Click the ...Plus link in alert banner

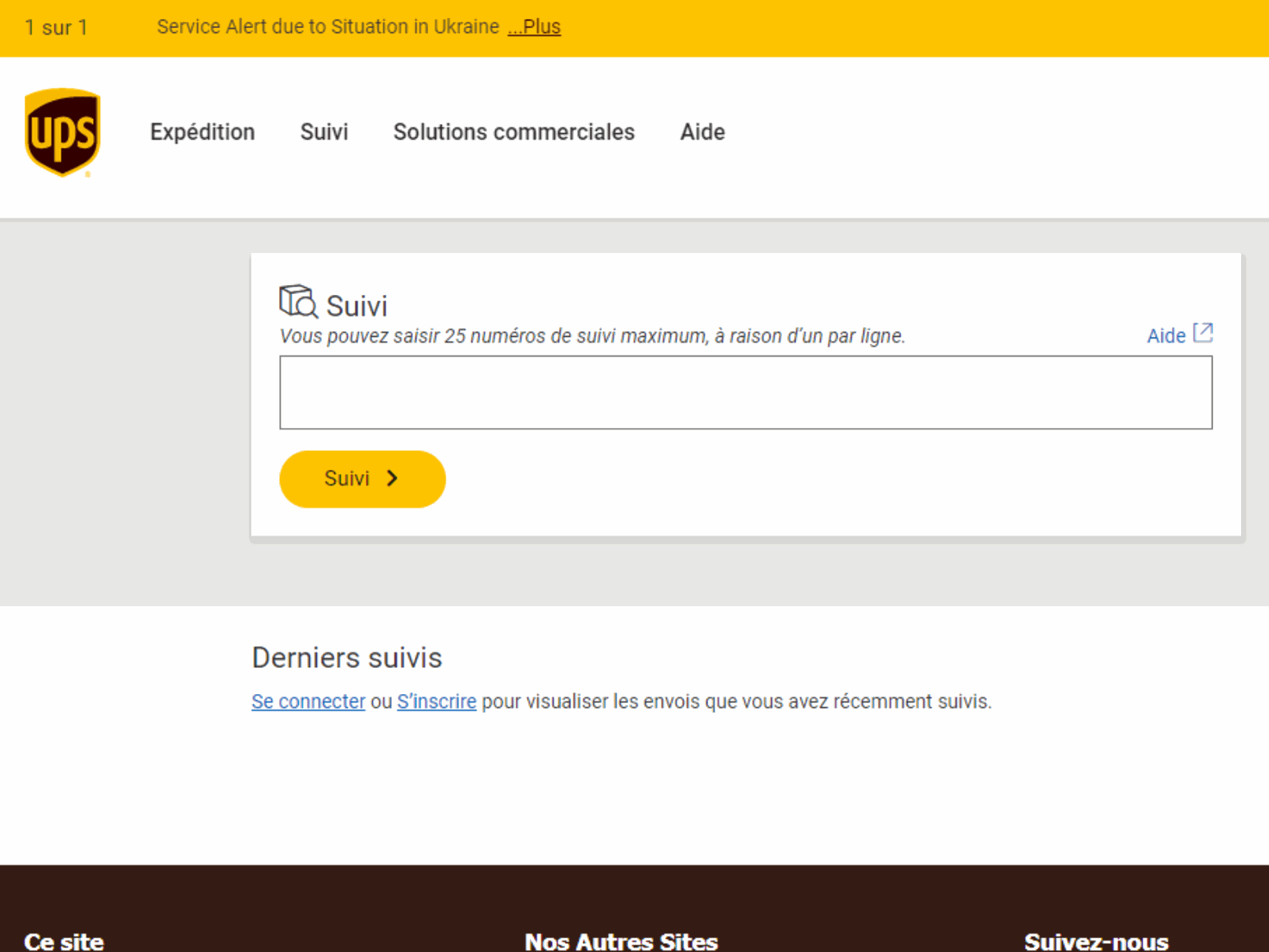[534, 27]
